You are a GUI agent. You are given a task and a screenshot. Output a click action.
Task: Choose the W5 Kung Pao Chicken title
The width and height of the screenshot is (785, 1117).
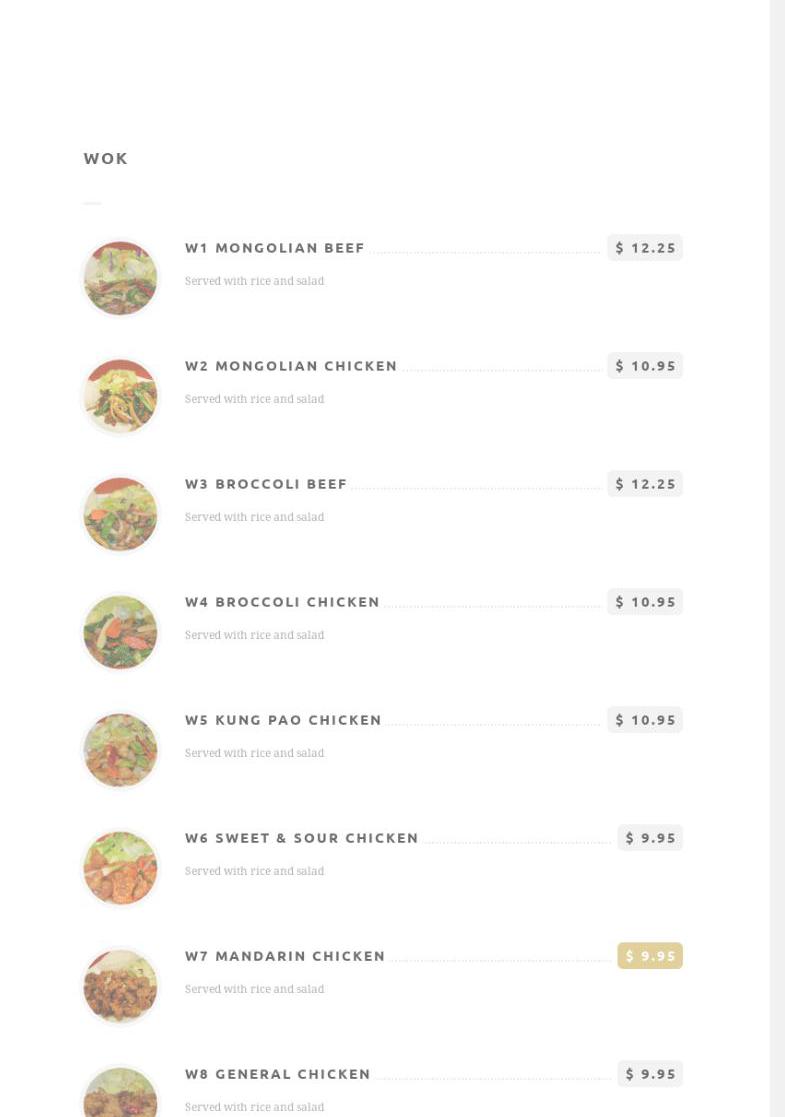pyautogui.click(x=283, y=720)
